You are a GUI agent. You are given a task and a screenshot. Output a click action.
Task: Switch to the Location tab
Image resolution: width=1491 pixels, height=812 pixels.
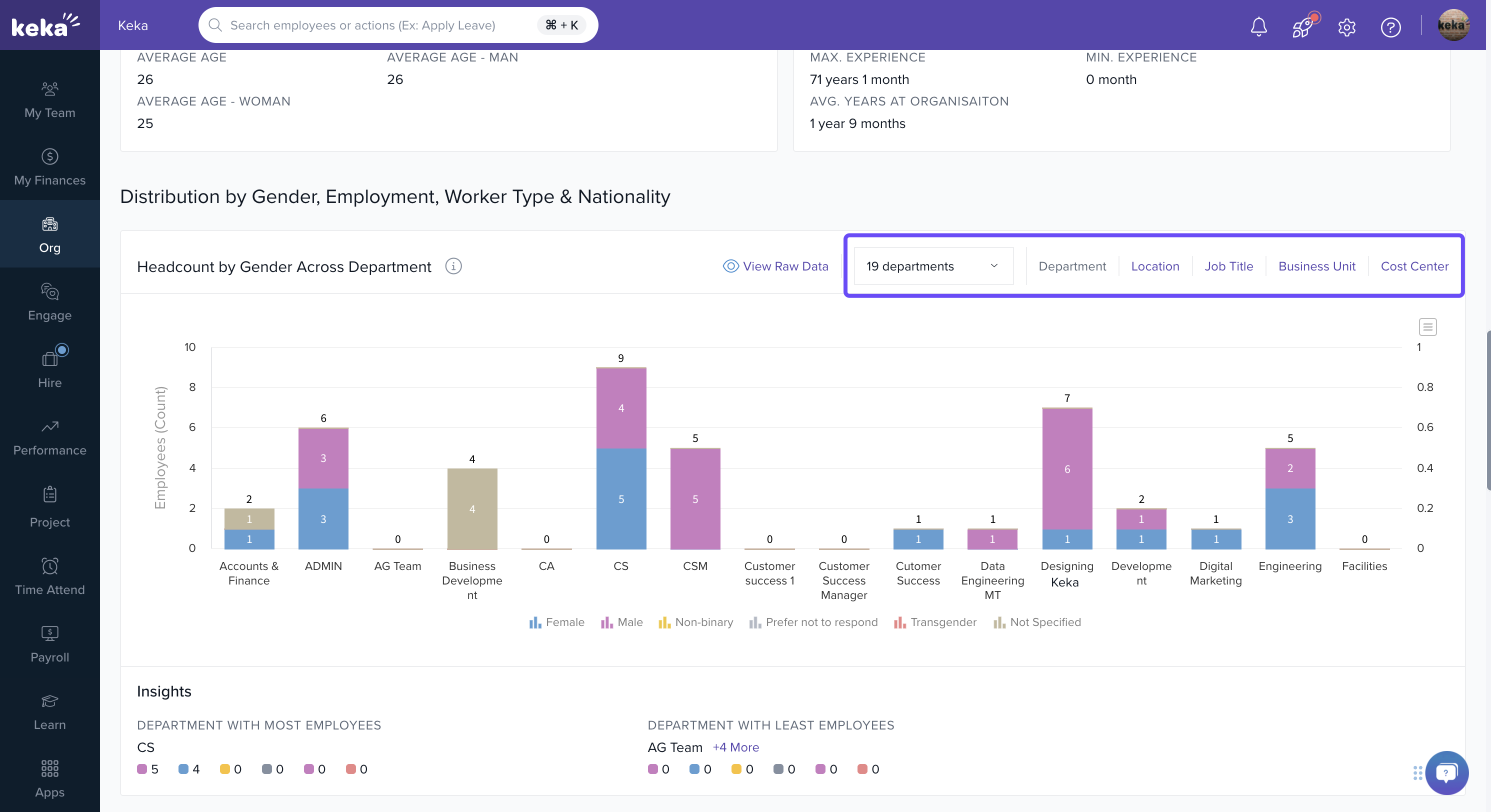click(1154, 266)
